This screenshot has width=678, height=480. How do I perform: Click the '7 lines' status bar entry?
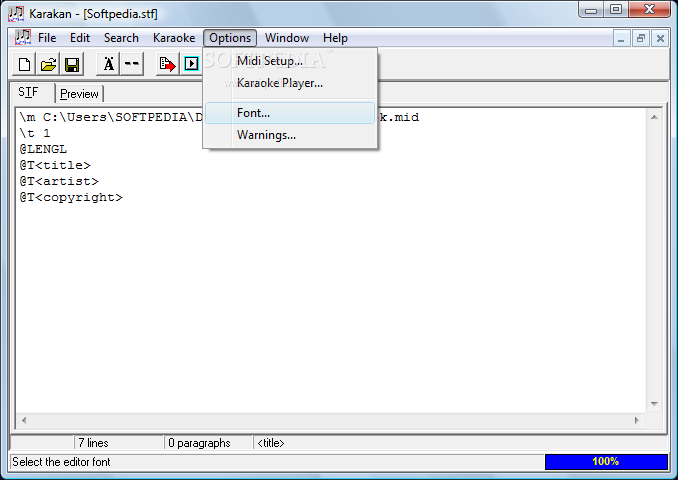119,443
